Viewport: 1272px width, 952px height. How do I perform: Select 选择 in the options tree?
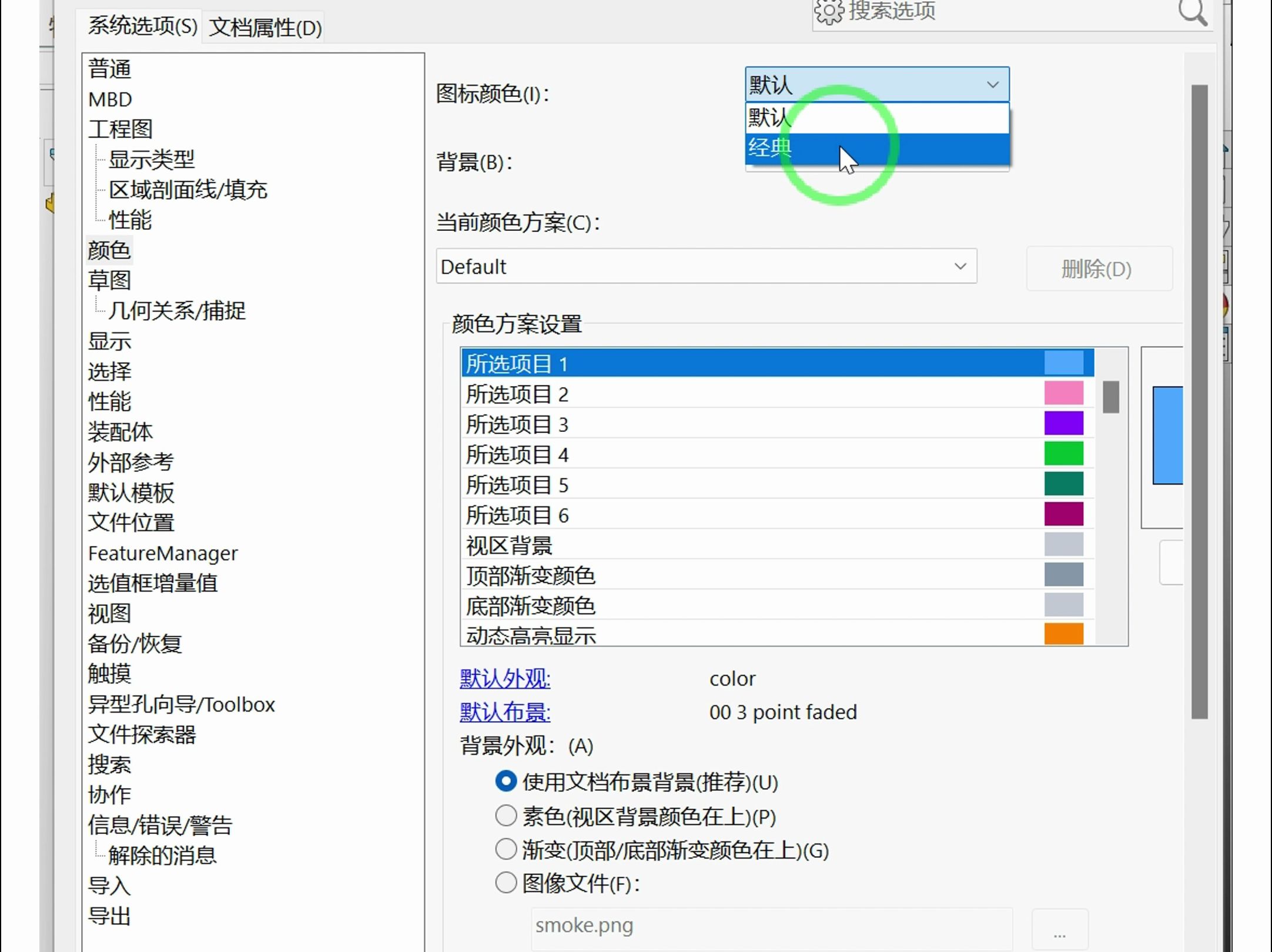(109, 371)
